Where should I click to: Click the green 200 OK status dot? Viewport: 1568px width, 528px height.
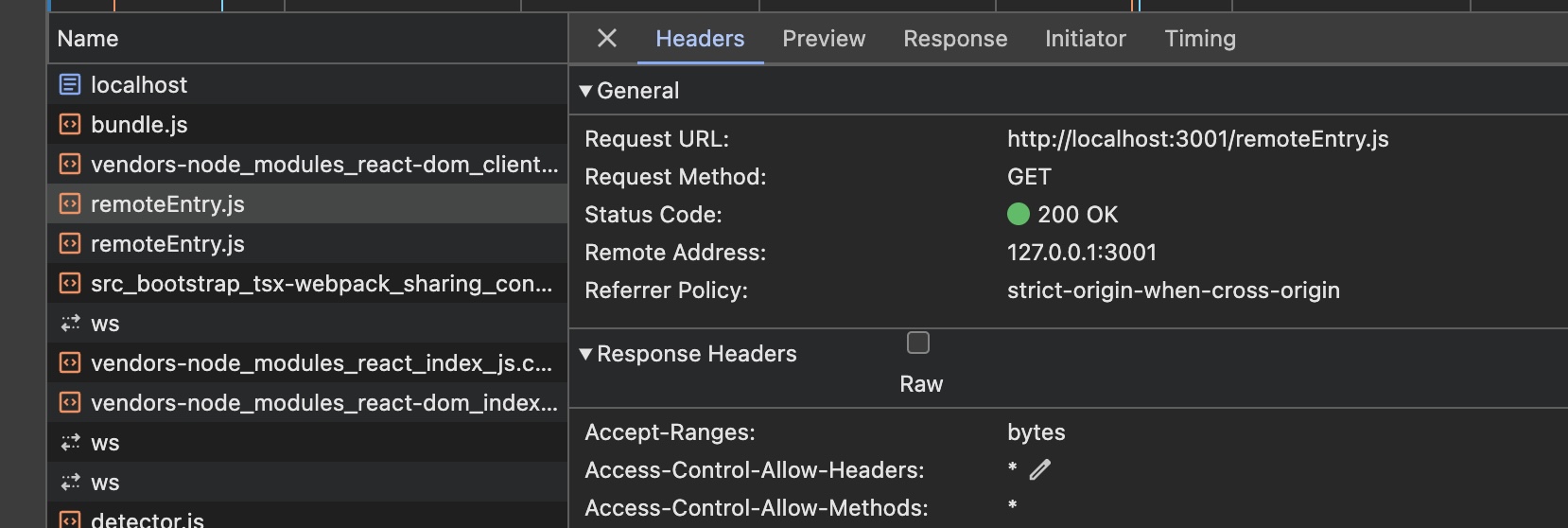coord(1019,214)
